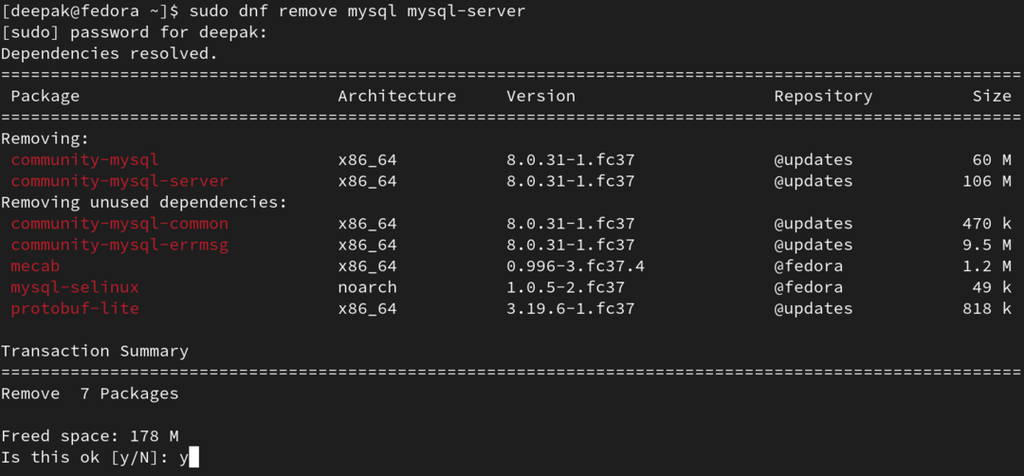This screenshot has height=476, width=1024.
Task: Click the Package column header
Action: [x=45, y=96]
